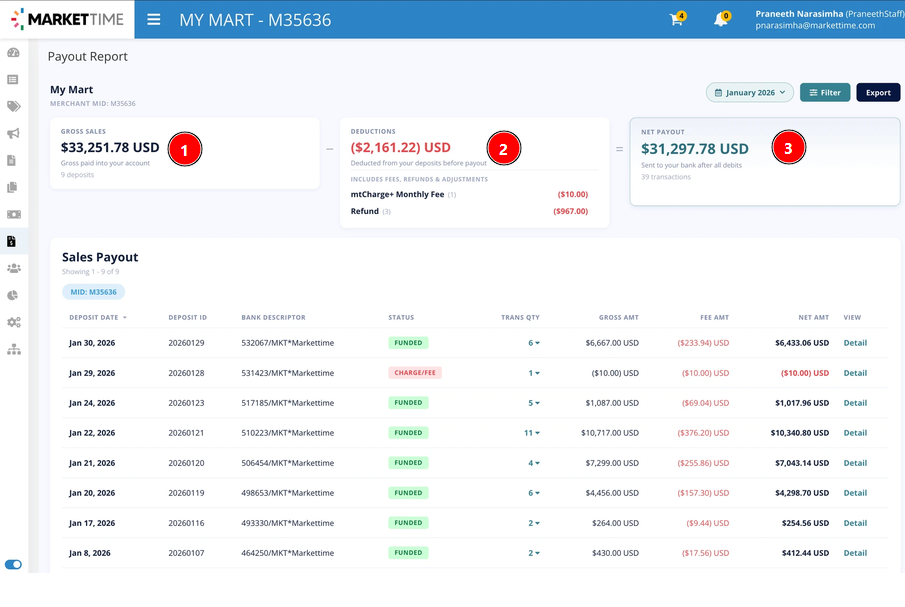Open the shopping cart icon

click(x=676, y=19)
